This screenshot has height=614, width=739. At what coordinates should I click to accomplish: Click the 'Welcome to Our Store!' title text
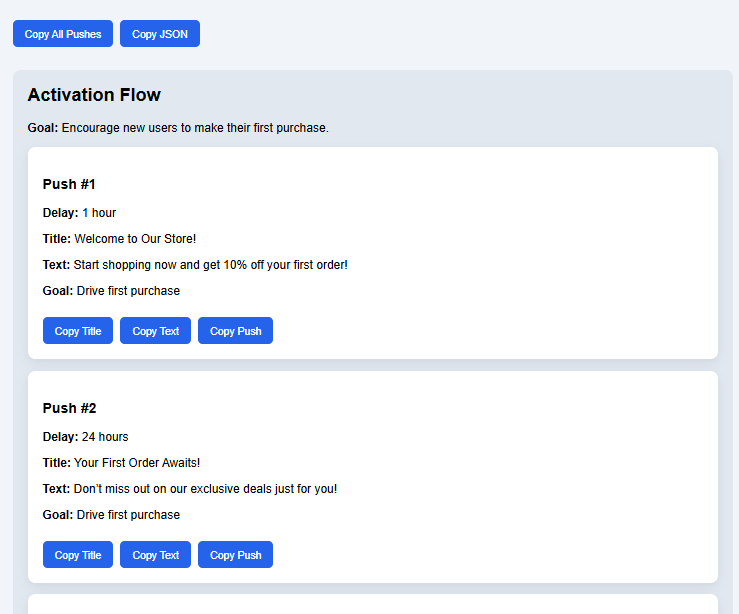click(x=135, y=239)
